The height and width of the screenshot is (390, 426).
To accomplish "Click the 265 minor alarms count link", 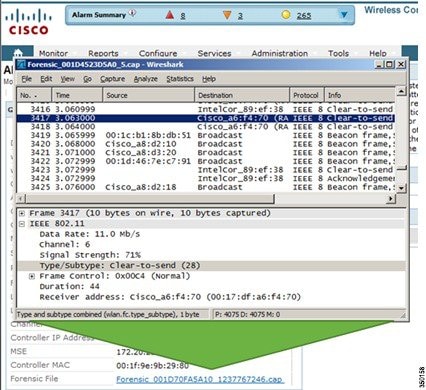I will click(304, 15).
